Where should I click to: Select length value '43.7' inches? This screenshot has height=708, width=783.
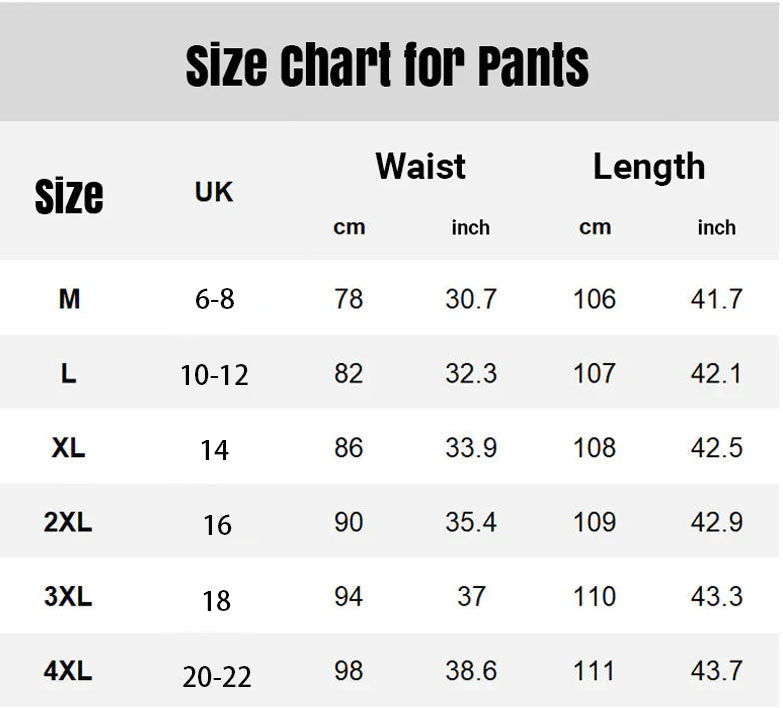(x=717, y=671)
